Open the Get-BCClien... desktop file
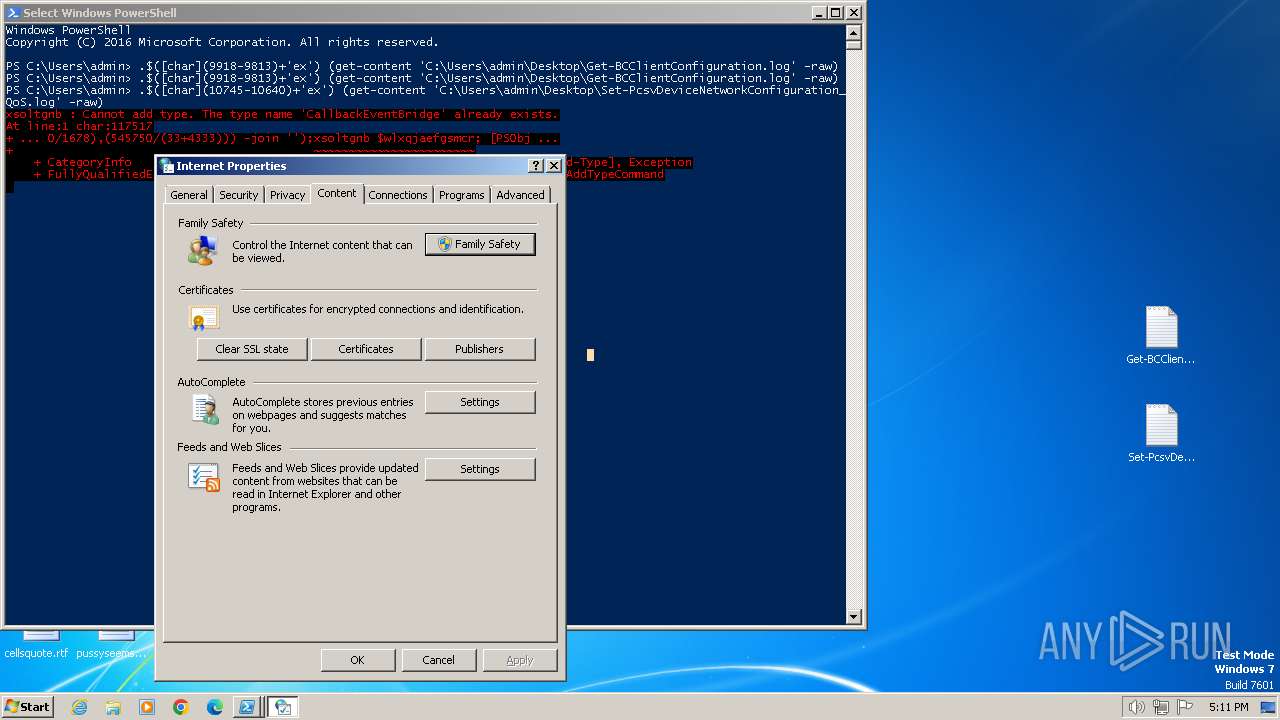The image size is (1280, 720). [x=1161, y=336]
